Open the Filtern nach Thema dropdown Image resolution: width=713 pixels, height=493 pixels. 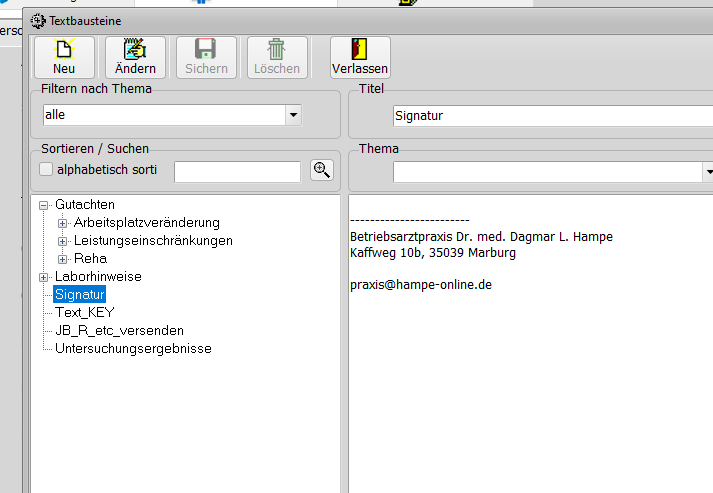(293, 115)
